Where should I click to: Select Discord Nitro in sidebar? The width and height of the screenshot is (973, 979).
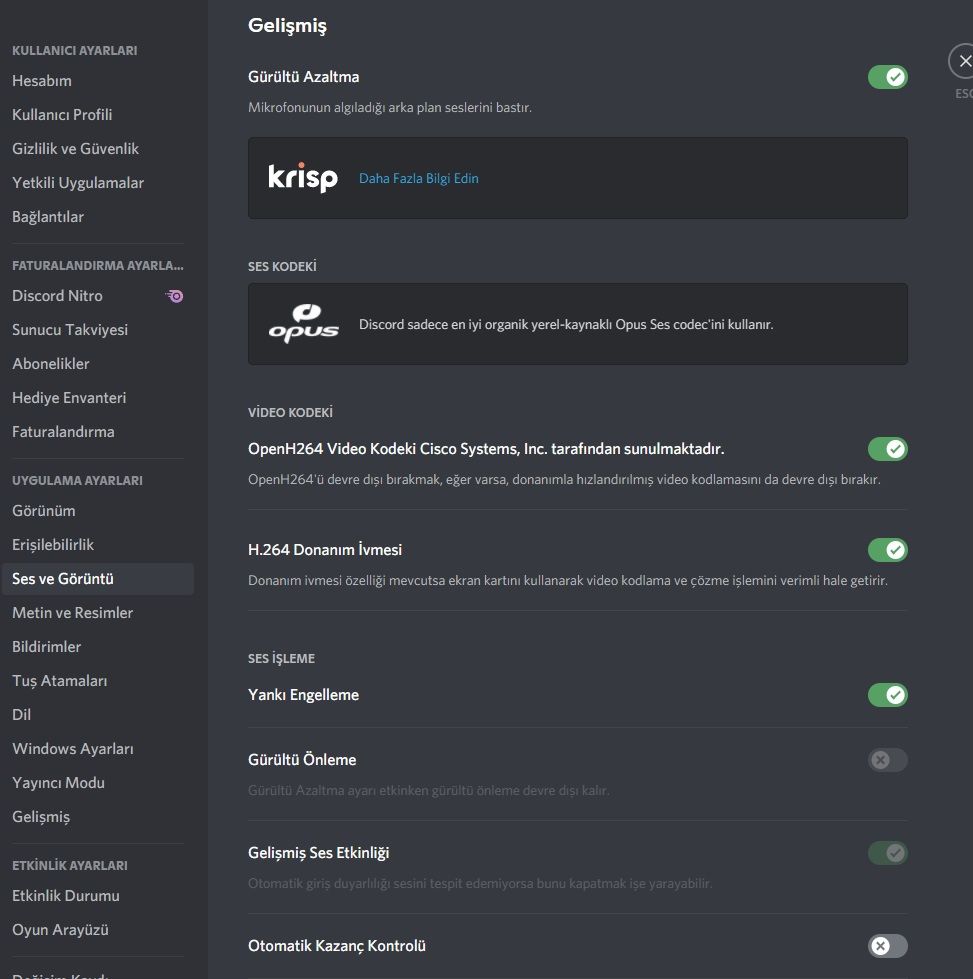point(58,296)
